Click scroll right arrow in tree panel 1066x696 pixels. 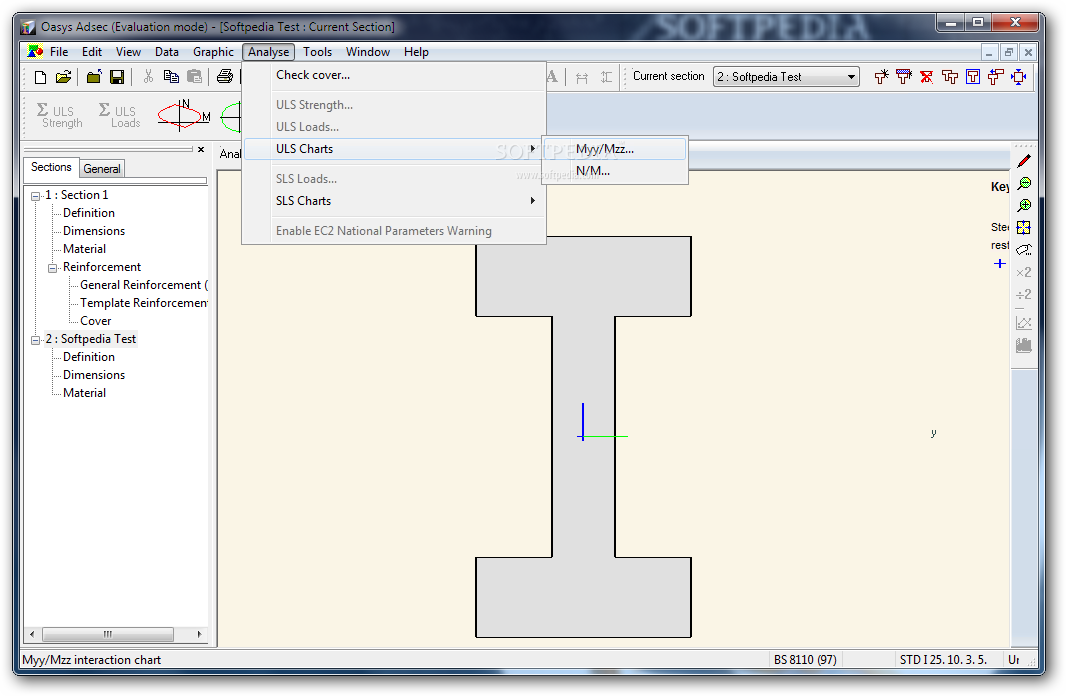pos(199,634)
